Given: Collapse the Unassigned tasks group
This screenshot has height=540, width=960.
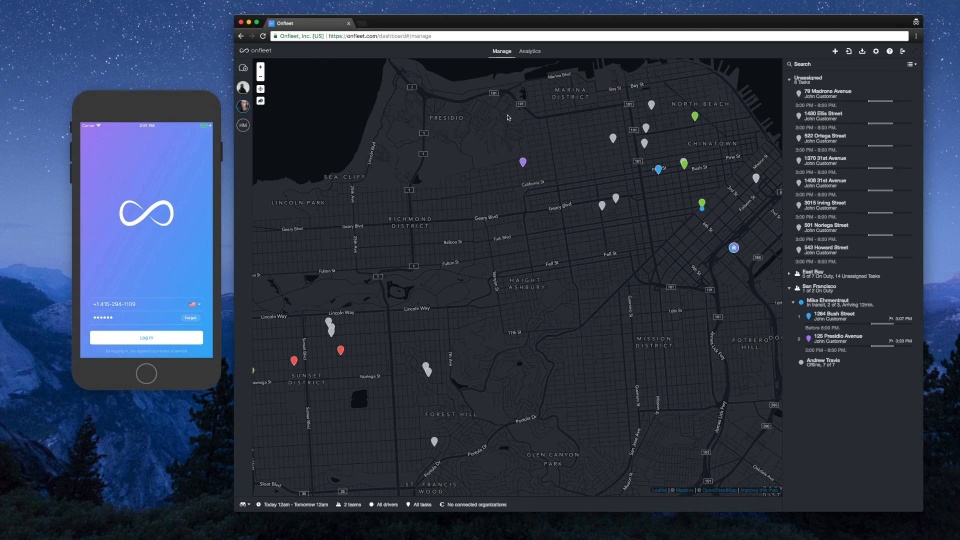Looking at the screenshot, I should 789,78.
